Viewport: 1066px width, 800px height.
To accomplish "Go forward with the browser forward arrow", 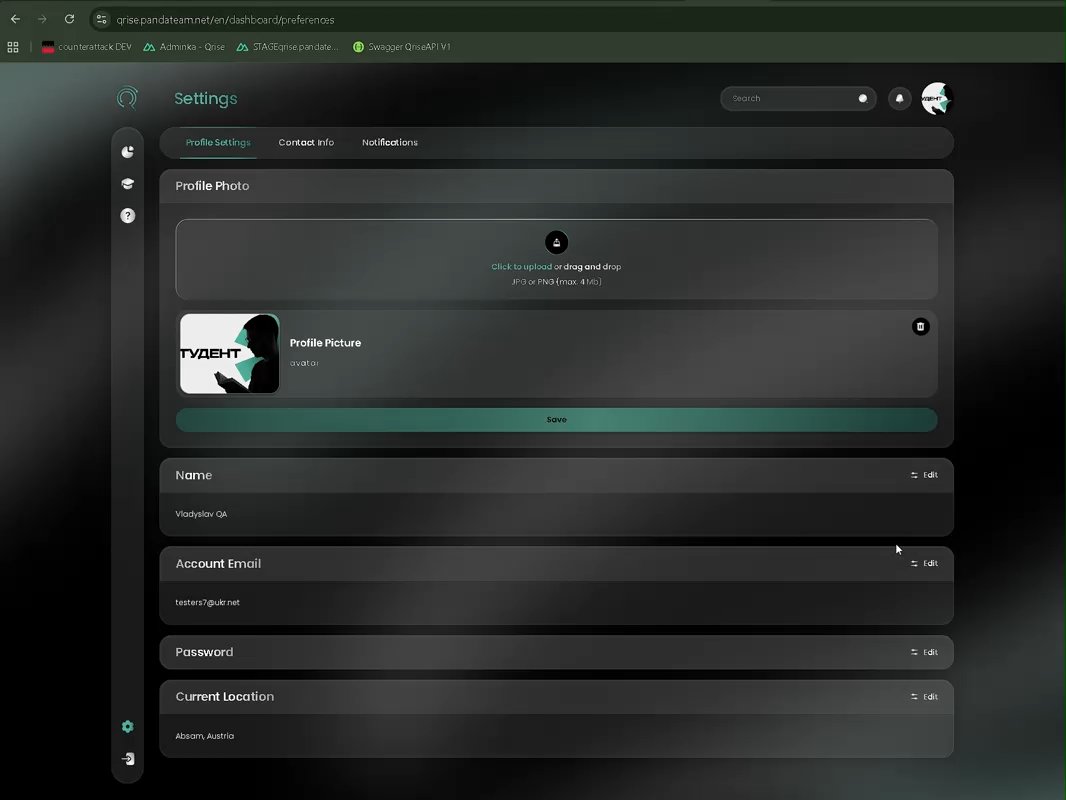I will tap(42, 19).
